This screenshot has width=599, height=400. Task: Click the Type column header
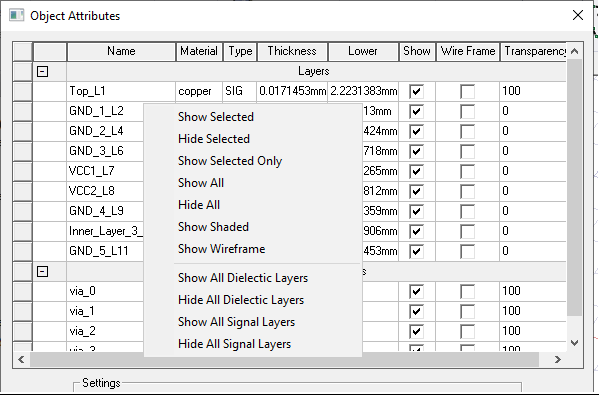click(240, 51)
